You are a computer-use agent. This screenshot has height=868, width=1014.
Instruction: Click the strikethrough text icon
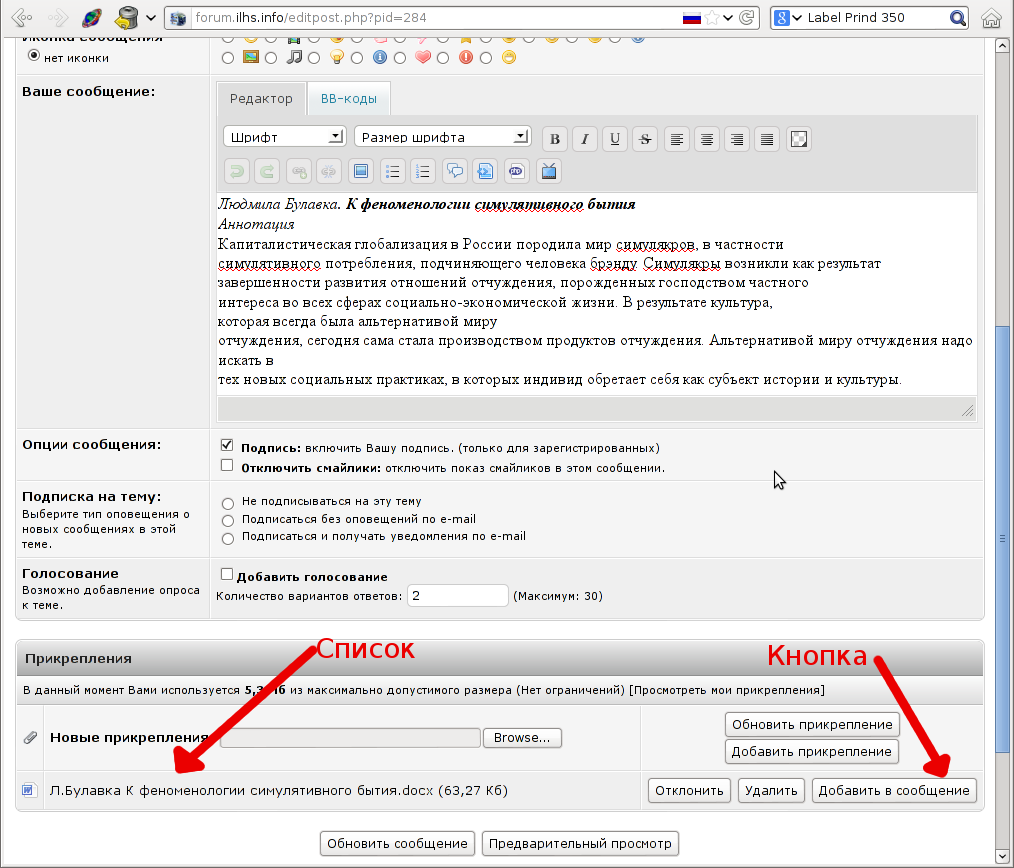(645, 139)
